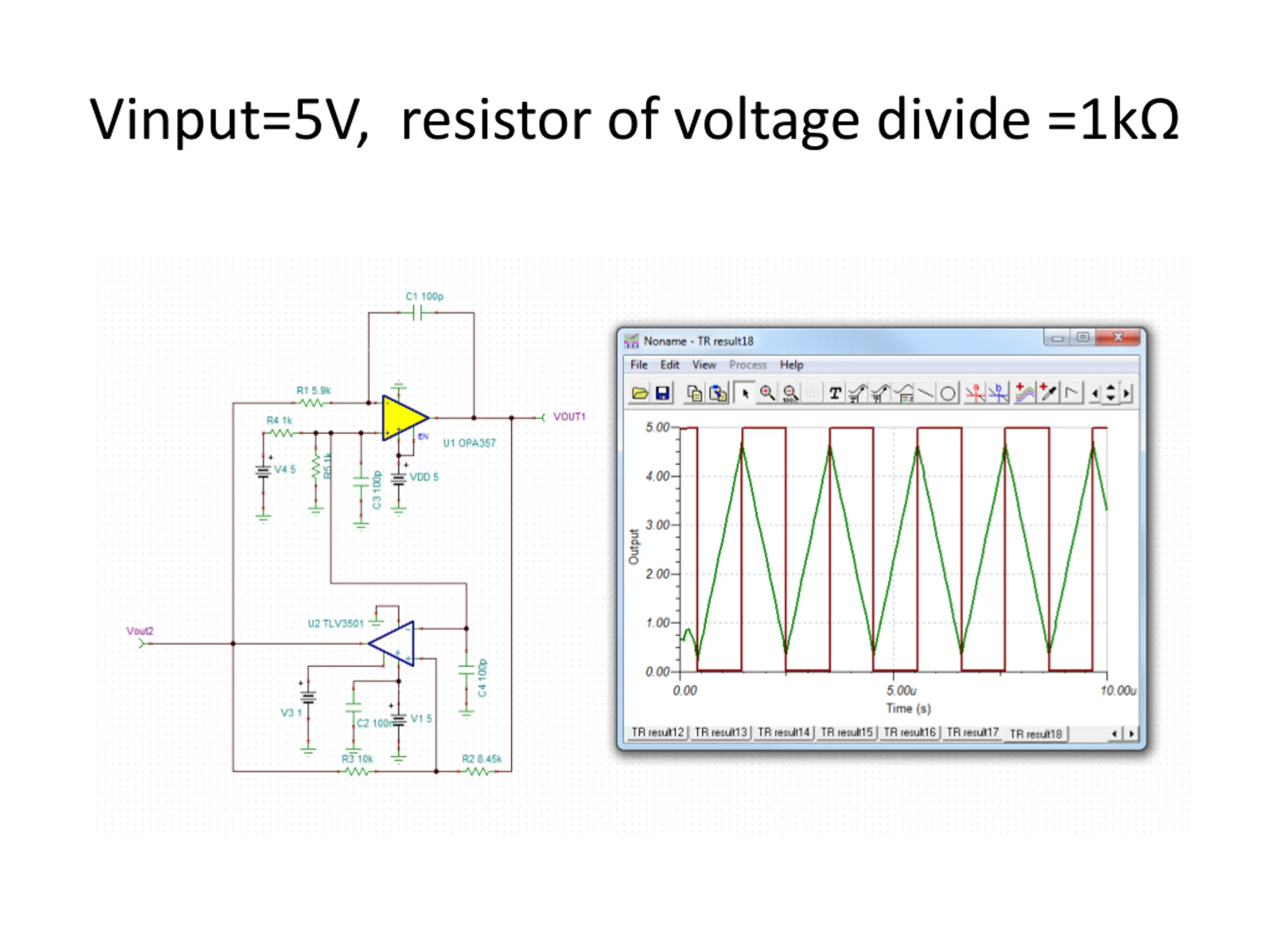The width and height of the screenshot is (1270, 952).
Task: Select the eyedropper curve picker tool
Action: 1048,394
